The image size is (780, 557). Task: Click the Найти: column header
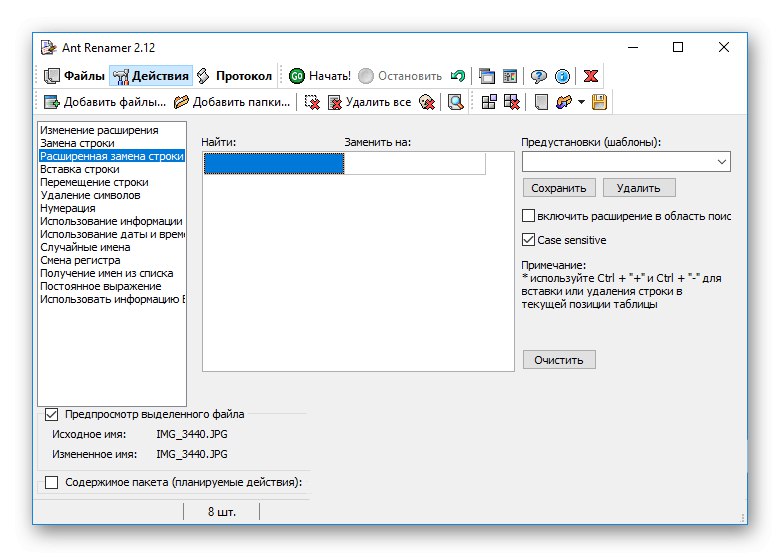(218, 142)
